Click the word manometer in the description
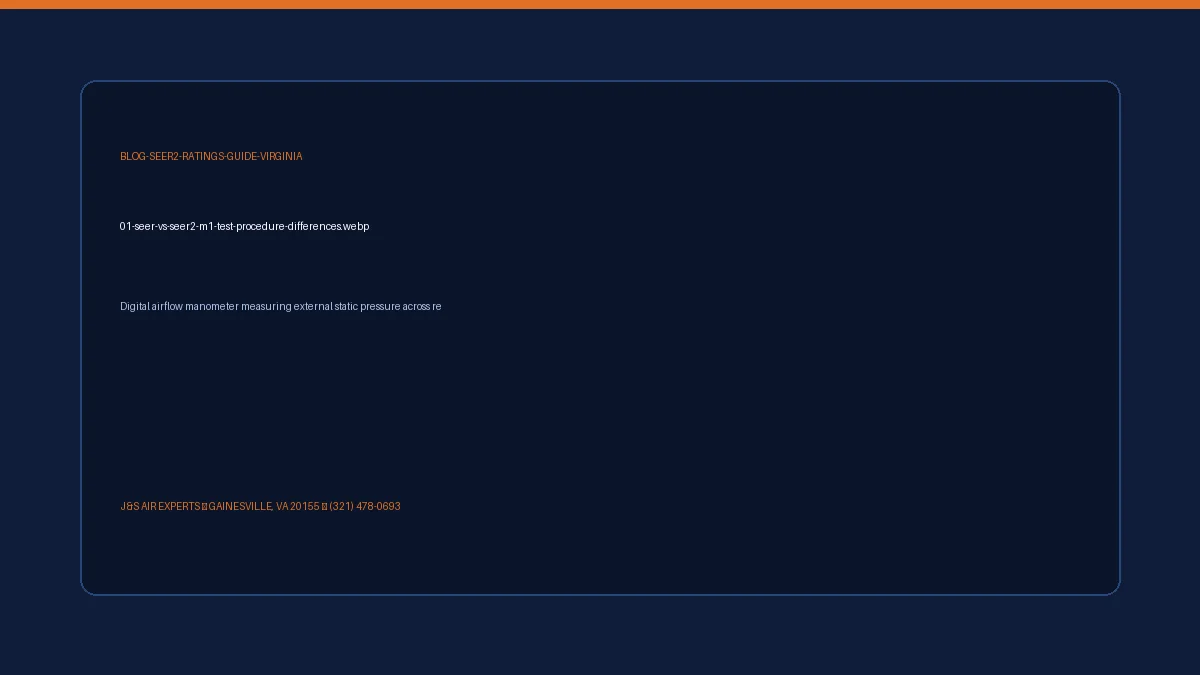This screenshot has width=1200, height=675. (211, 306)
